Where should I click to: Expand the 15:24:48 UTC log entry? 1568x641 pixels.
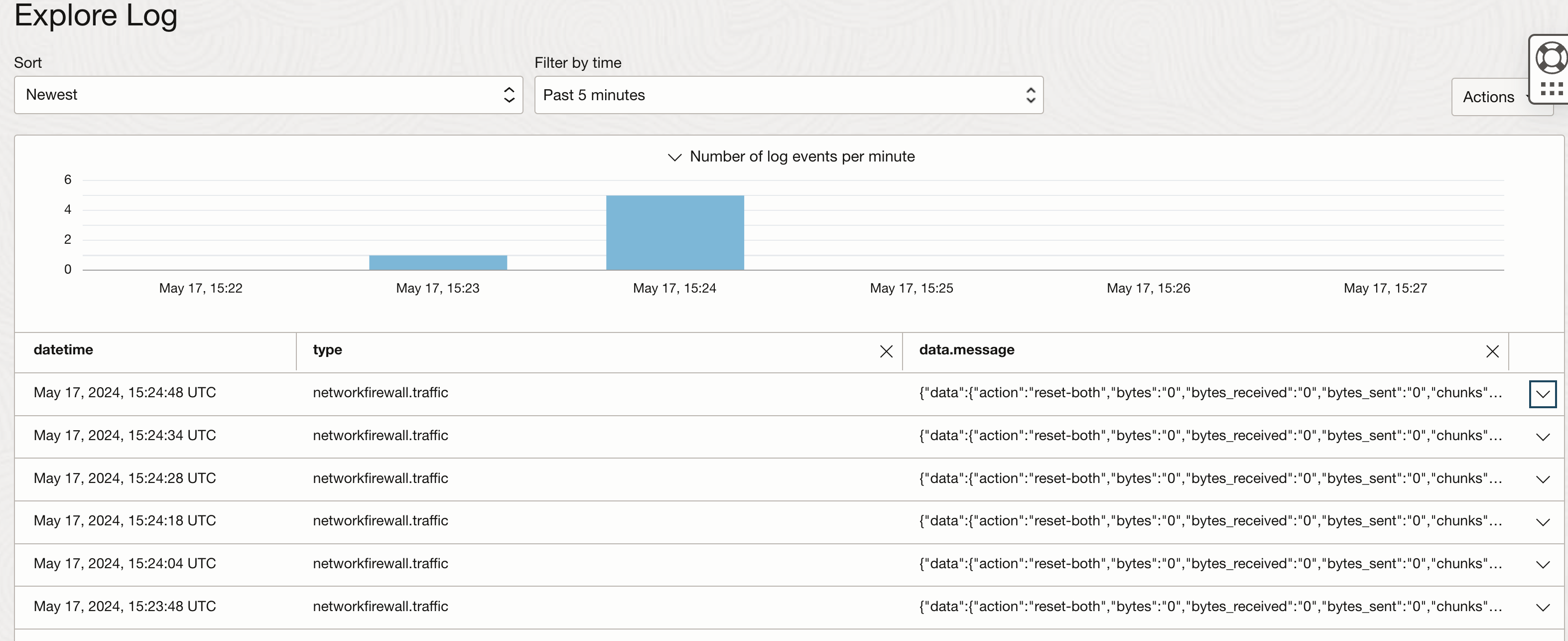coord(1543,394)
